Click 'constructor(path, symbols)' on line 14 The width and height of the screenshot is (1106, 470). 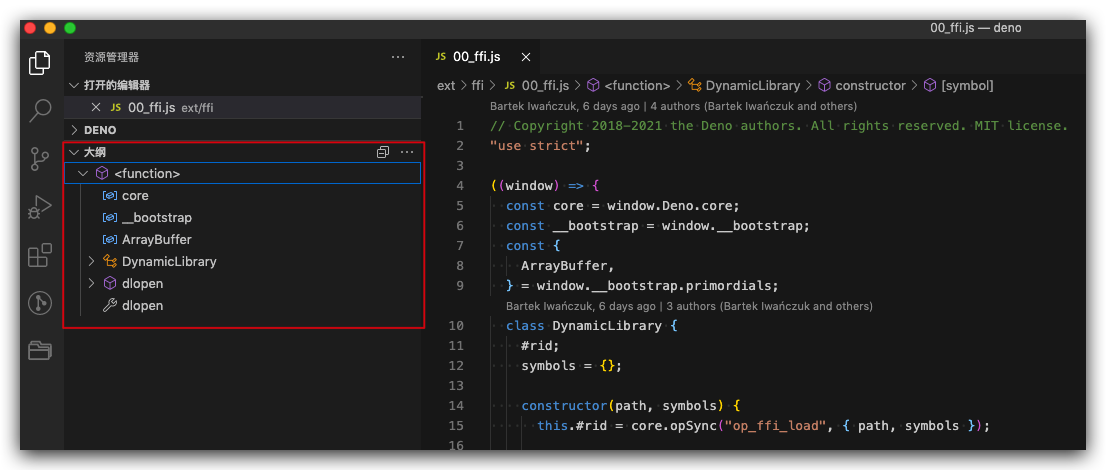[623, 406]
